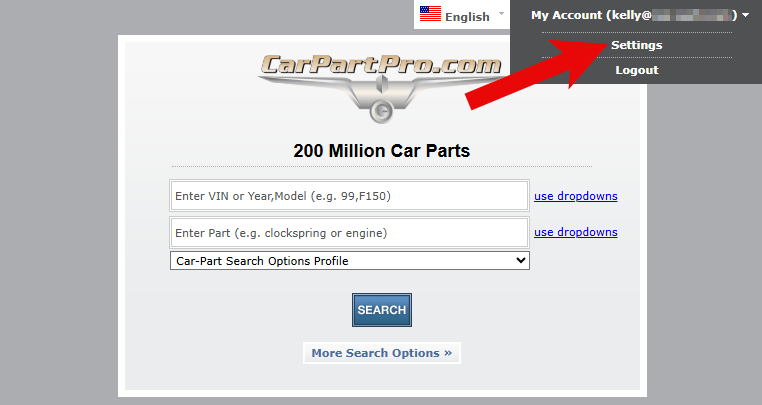Focus the VIN or Year, Model input field
Image resolution: width=762 pixels, height=405 pixels.
point(349,196)
